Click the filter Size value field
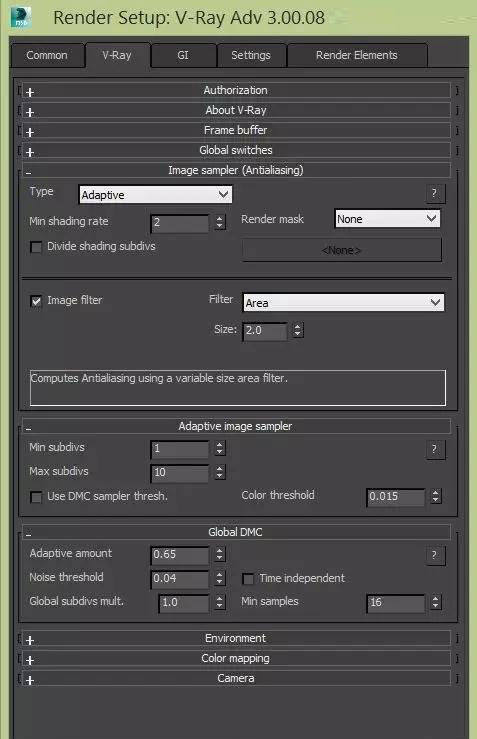This screenshot has width=477, height=739. pyautogui.click(x=265, y=330)
